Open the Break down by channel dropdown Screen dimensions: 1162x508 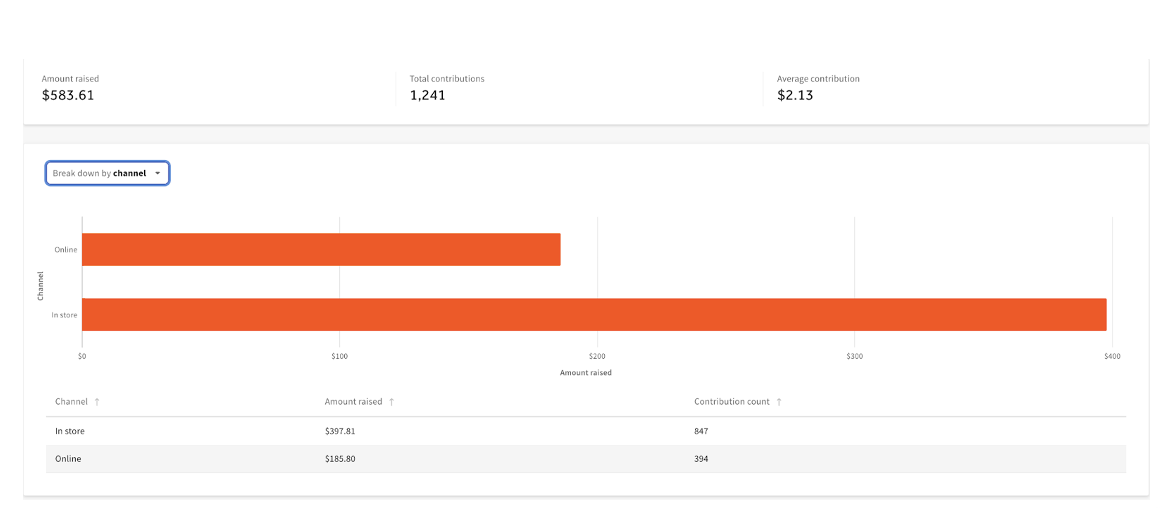click(107, 173)
